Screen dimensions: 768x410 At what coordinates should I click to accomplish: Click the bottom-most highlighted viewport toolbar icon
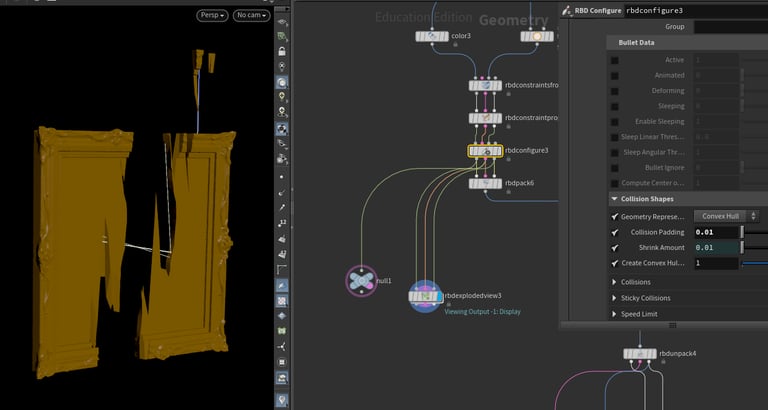coord(282,400)
